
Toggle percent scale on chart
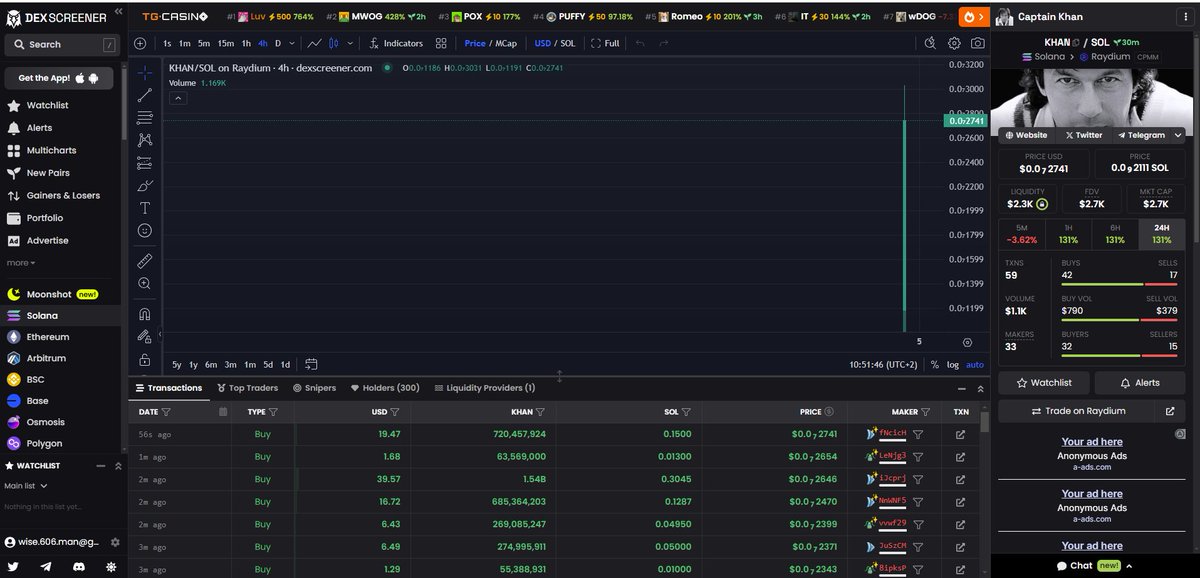935,365
